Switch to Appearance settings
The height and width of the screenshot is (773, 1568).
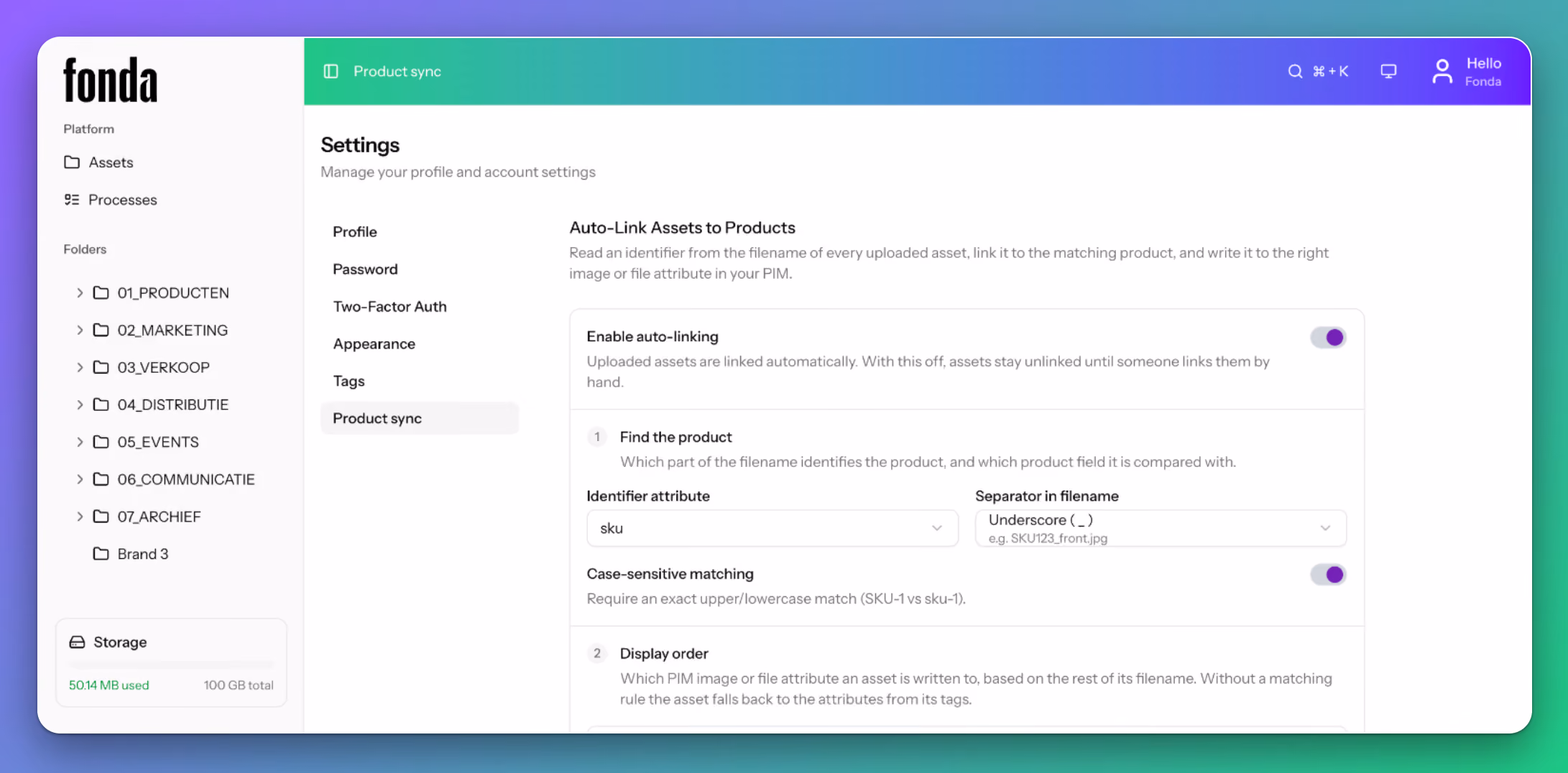click(x=420, y=343)
